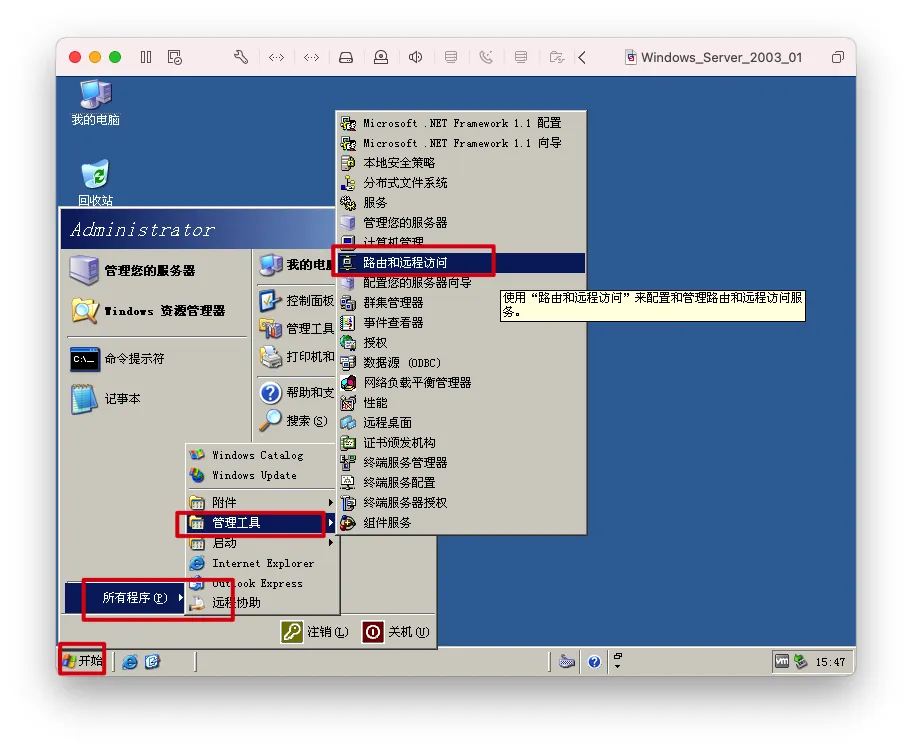Open 远程协助 from programs menu
This screenshot has width=912, height=750.
[261, 603]
